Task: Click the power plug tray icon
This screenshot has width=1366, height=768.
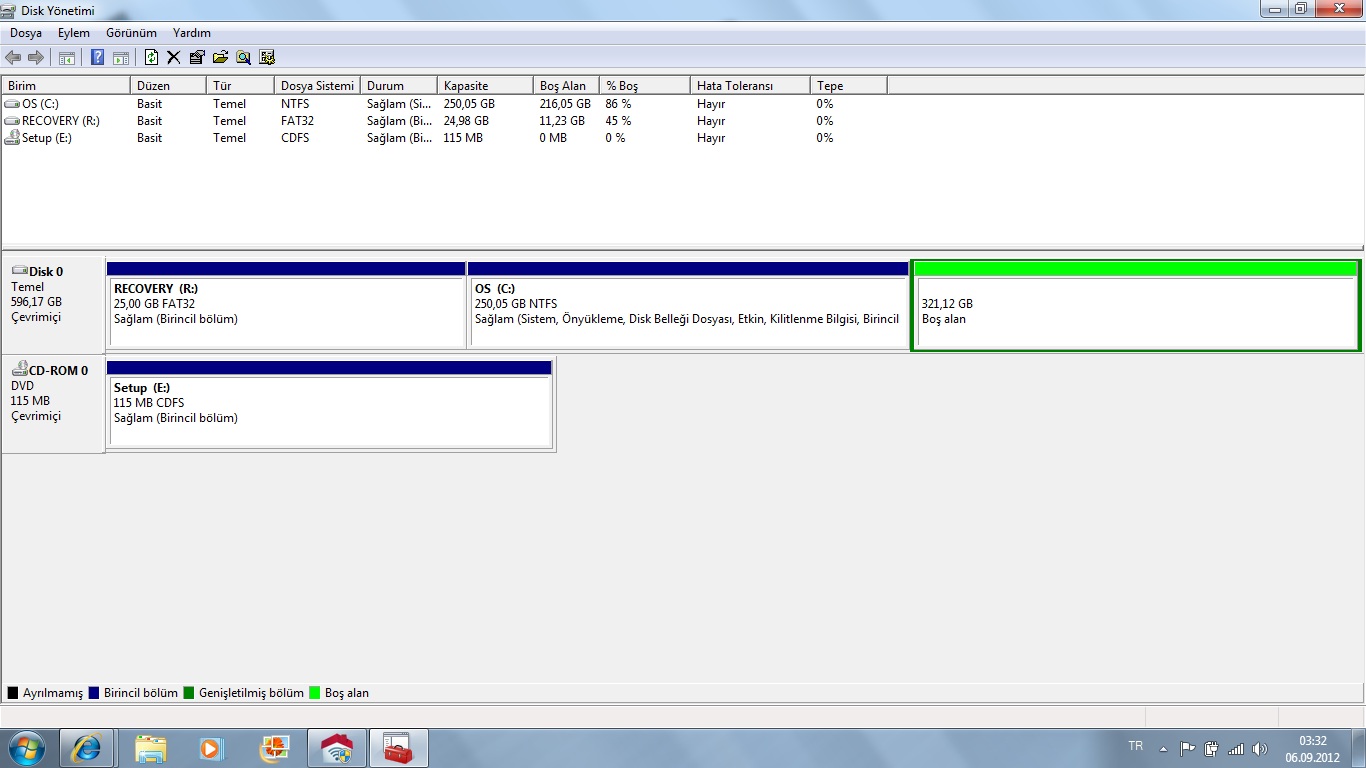Action: (1212, 748)
